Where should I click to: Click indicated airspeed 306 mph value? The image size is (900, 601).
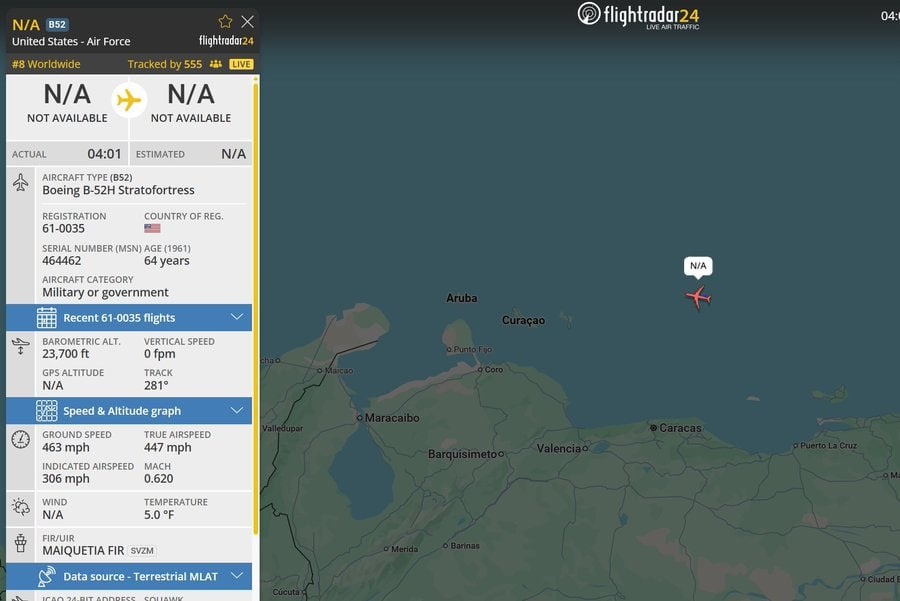[x=65, y=479]
